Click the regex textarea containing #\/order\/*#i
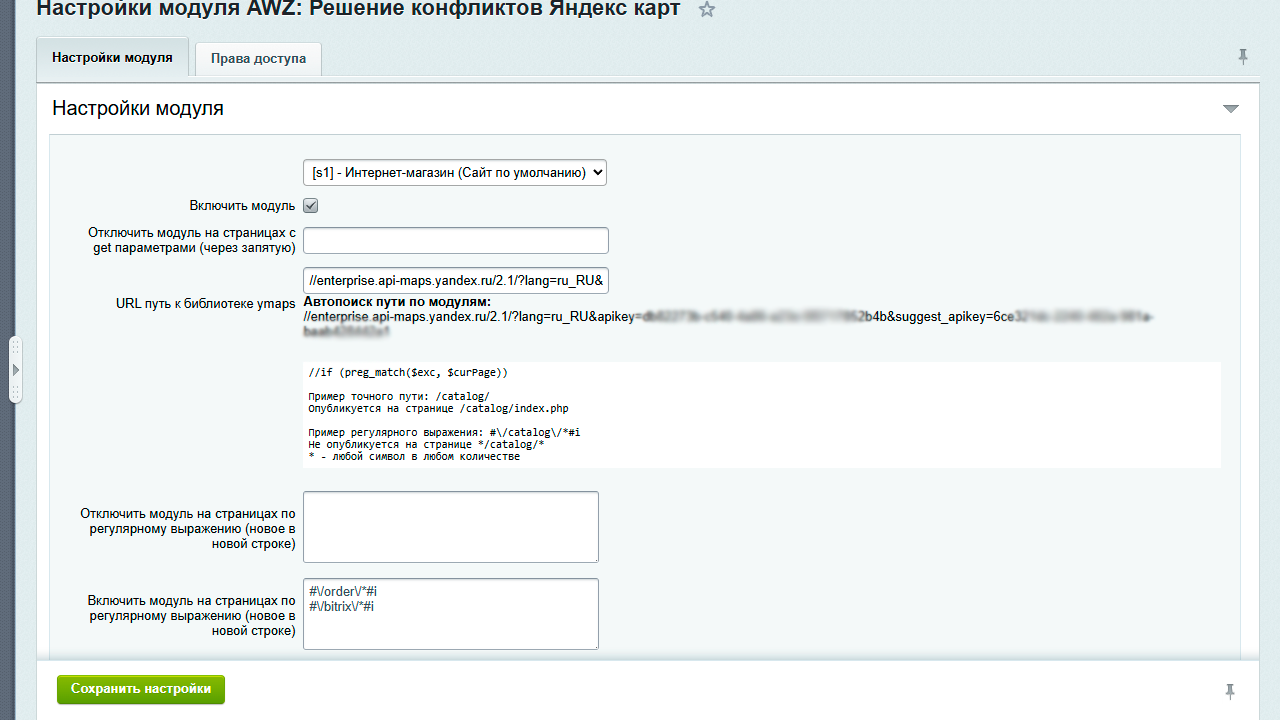This screenshot has width=1280, height=720. 450,613
